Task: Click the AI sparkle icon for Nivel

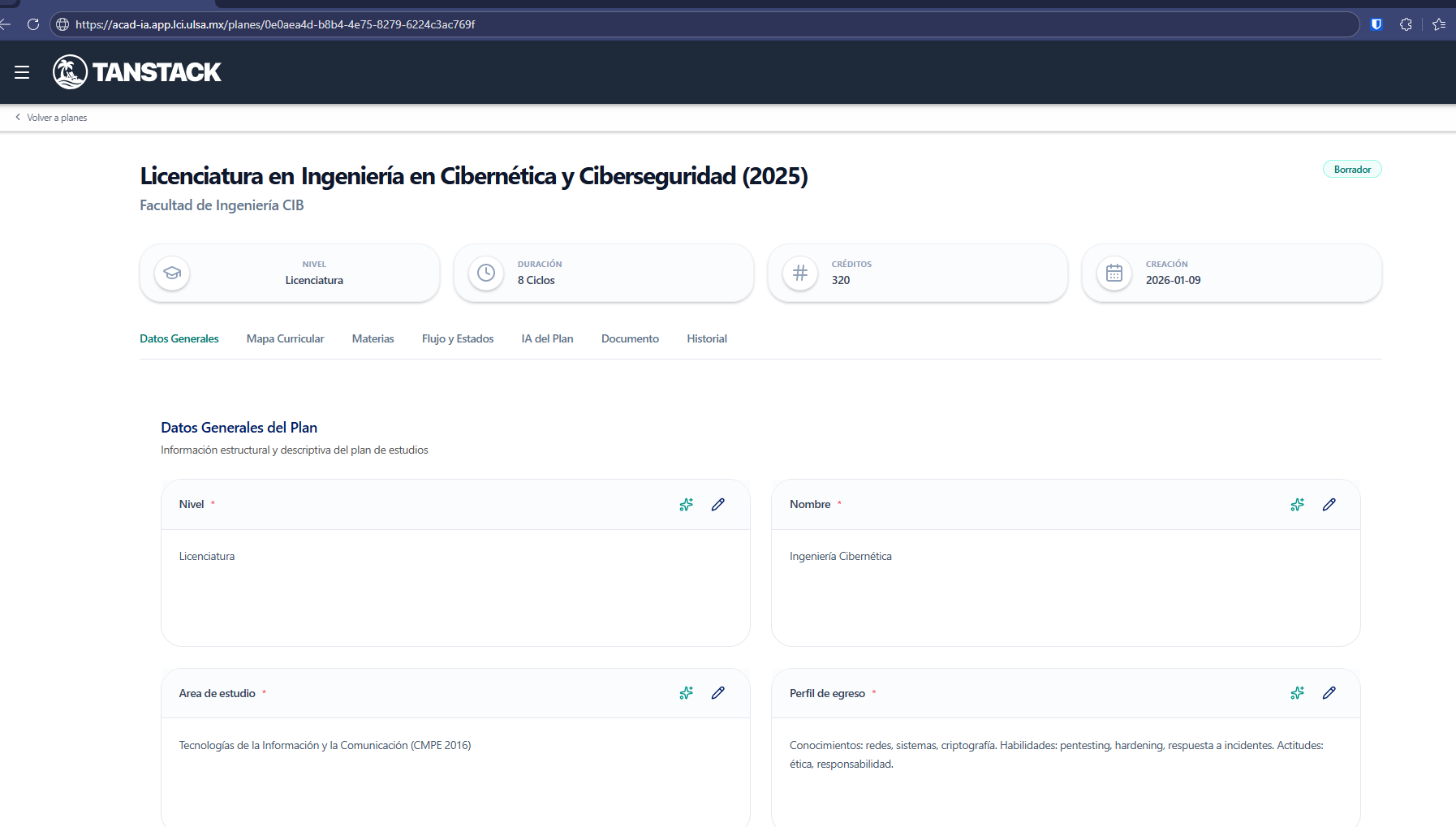Action: 686,505
